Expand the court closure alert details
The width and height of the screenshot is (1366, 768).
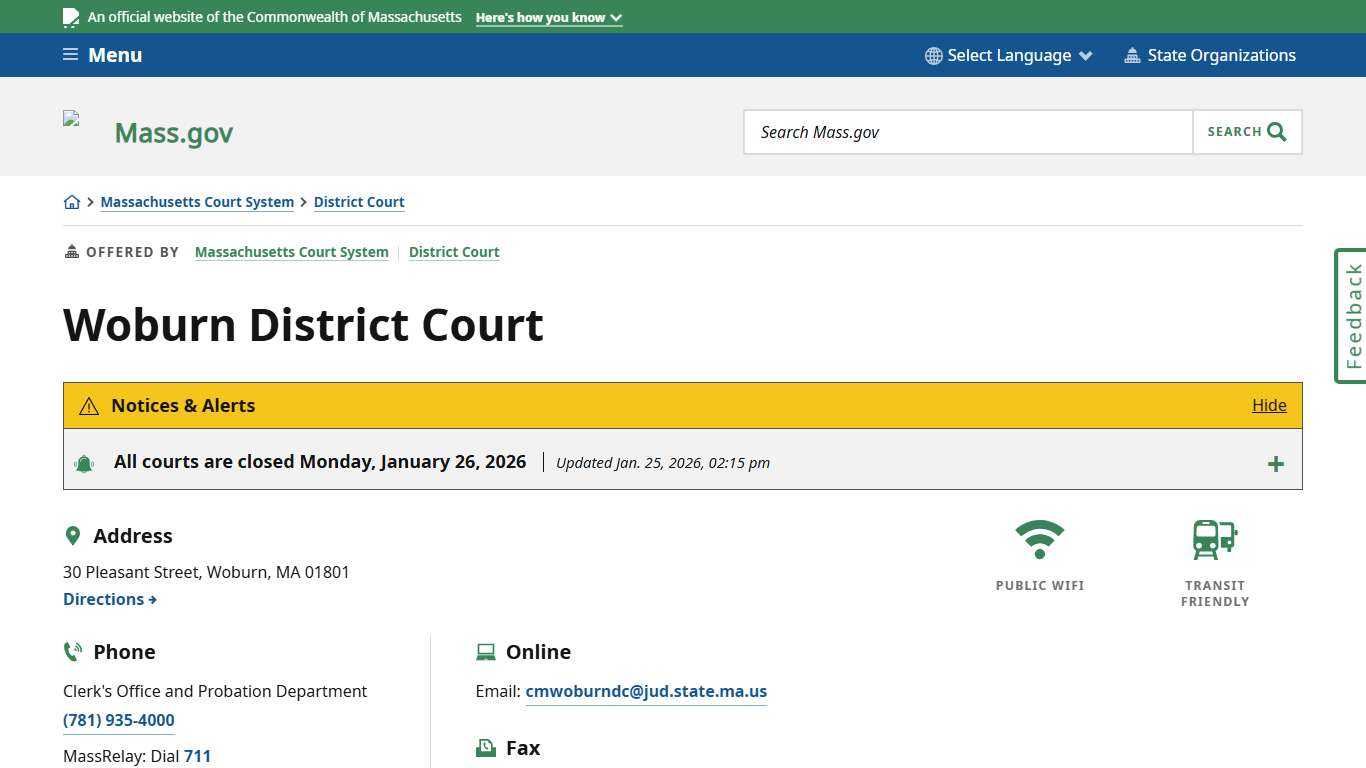[x=1276, y=463]
